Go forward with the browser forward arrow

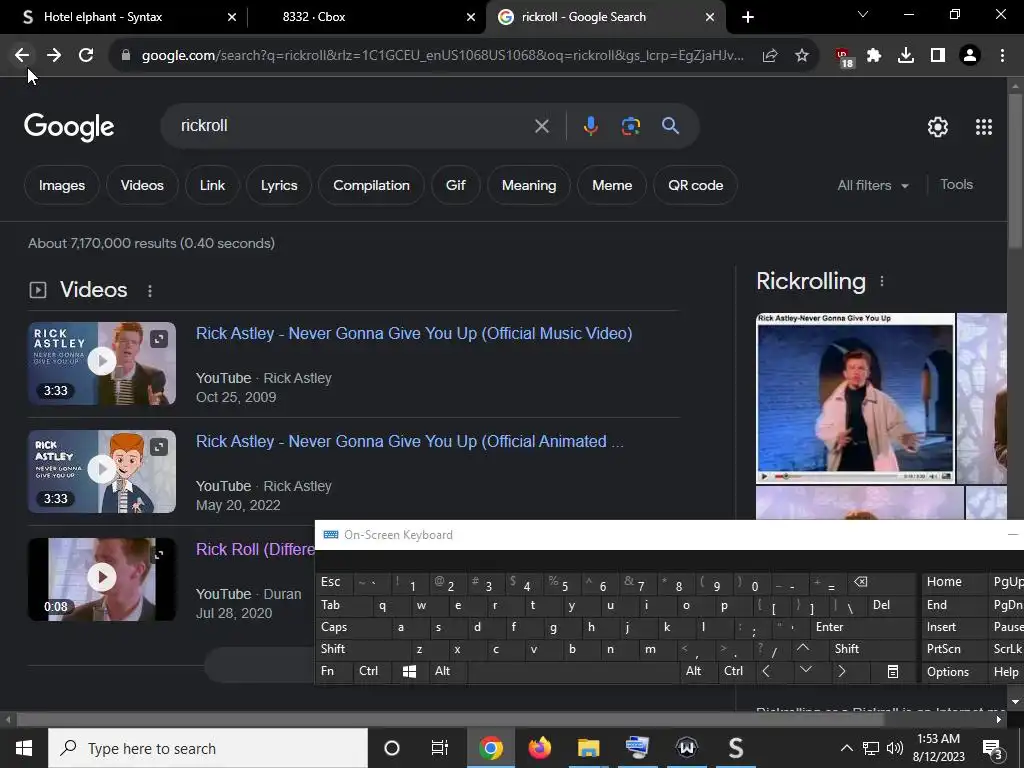(x=54, y=56)
